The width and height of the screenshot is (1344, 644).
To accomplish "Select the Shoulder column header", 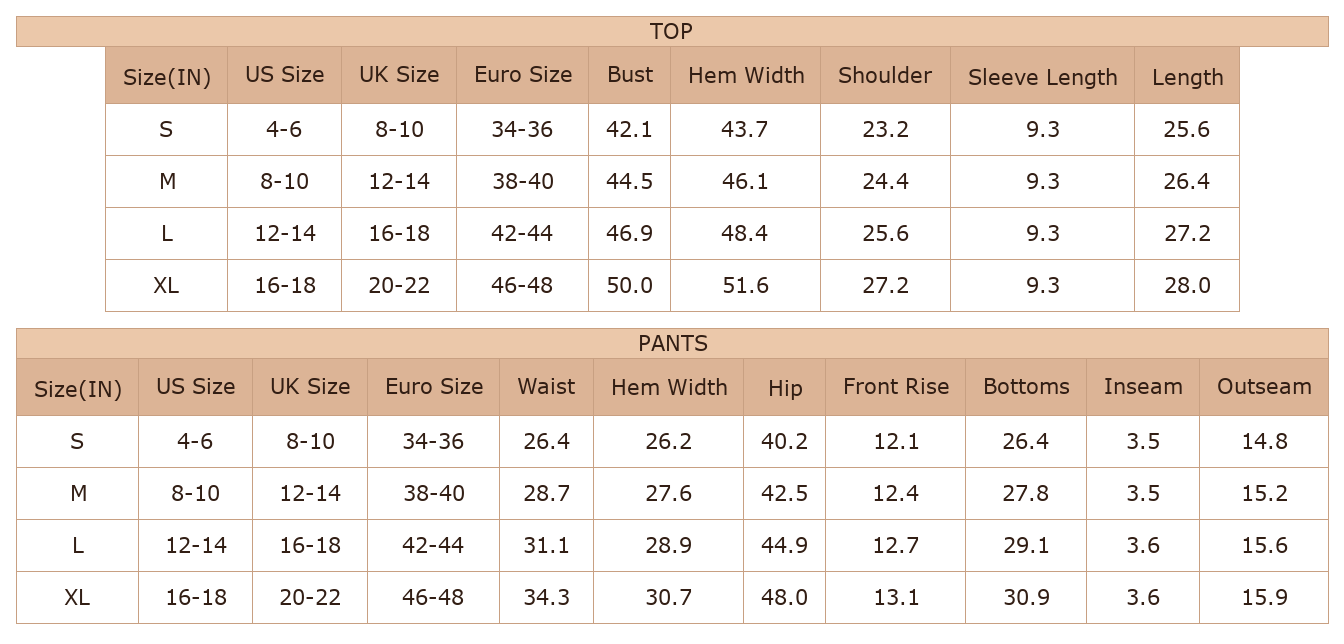I will point(885,75).
